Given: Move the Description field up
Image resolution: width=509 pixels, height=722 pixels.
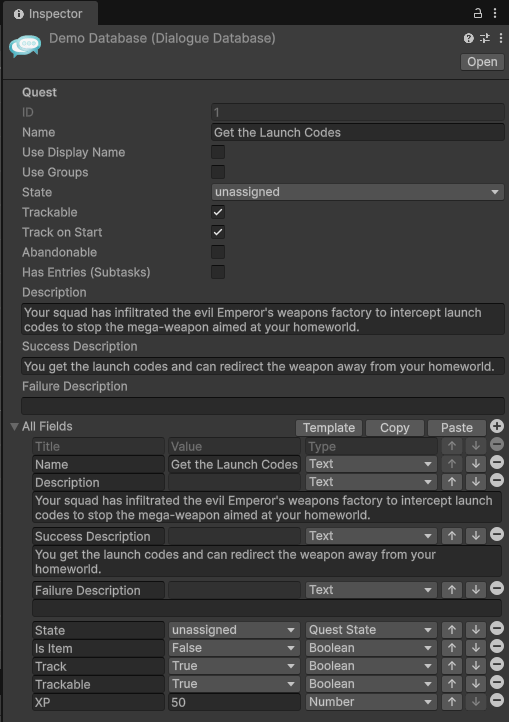Looking at the screenshot, I should point(452,482).
